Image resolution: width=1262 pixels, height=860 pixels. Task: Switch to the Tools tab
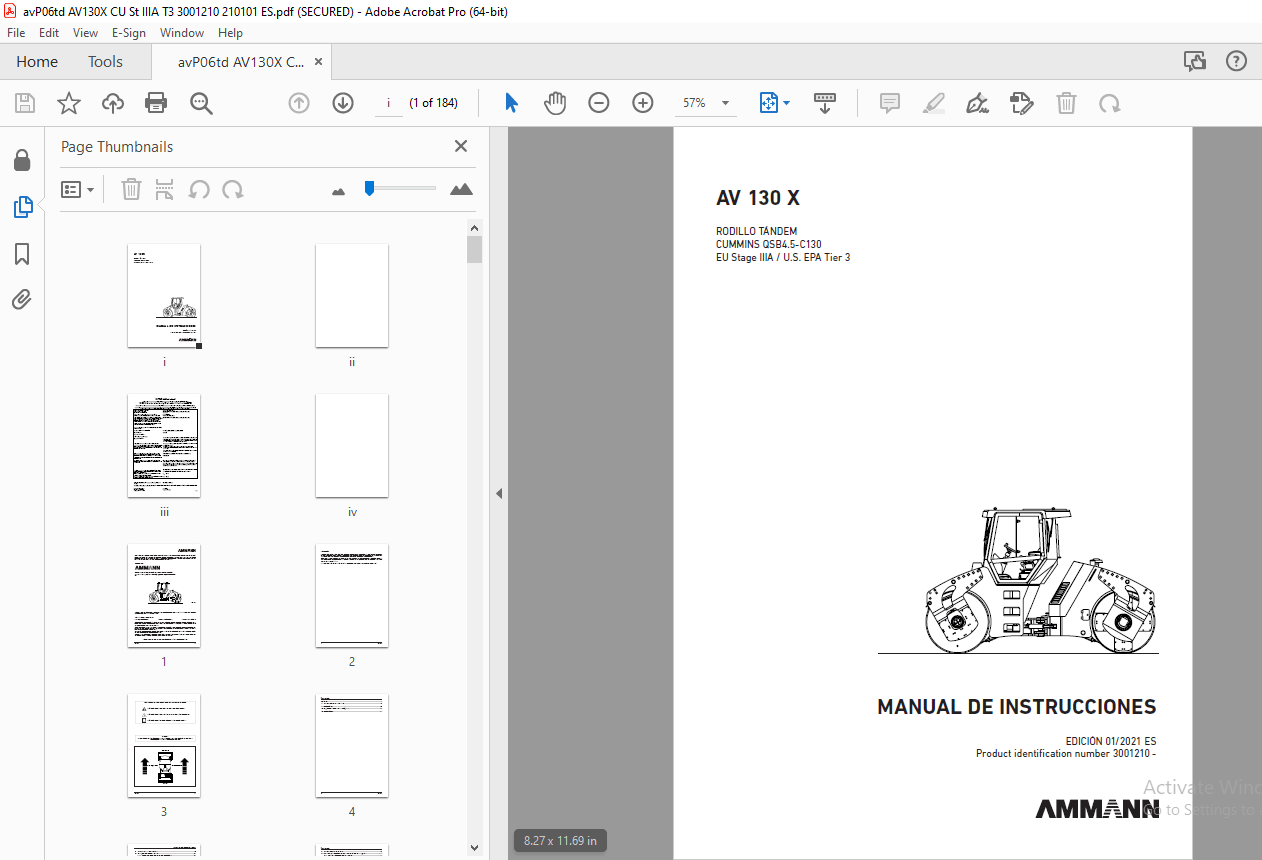point(105,61)
